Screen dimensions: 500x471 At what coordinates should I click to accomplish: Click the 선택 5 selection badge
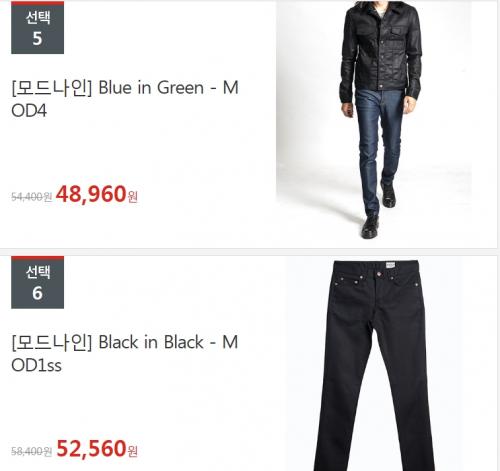pyautogui.click(x=37, y=27)
